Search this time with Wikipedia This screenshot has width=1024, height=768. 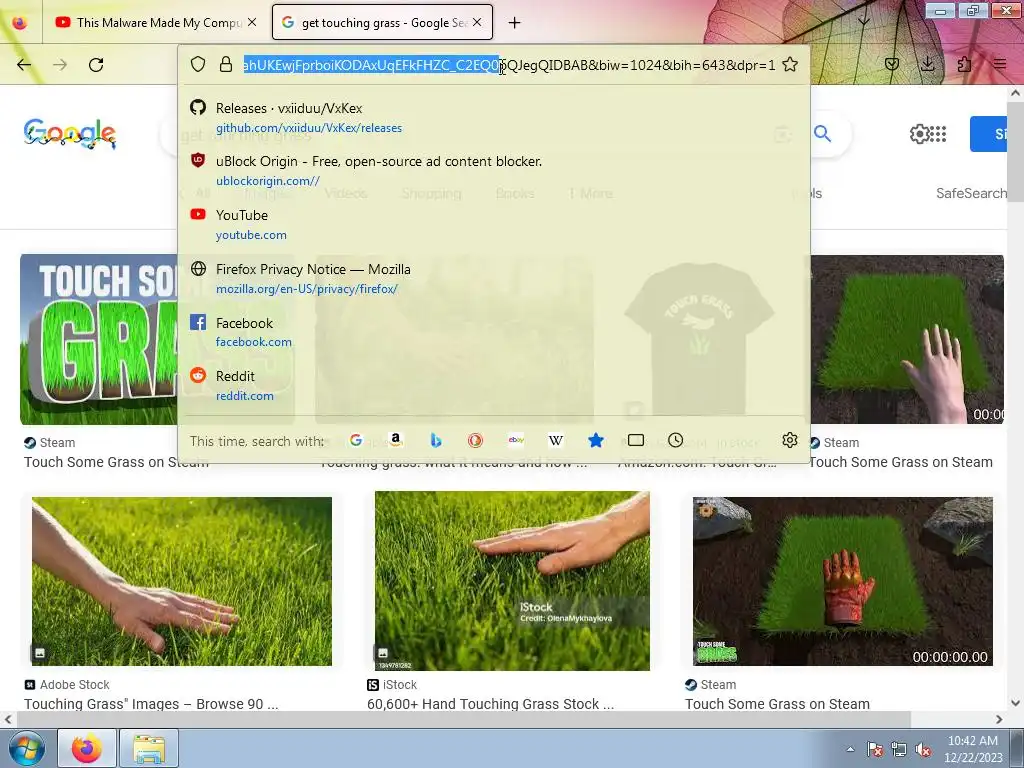point(556,440)
